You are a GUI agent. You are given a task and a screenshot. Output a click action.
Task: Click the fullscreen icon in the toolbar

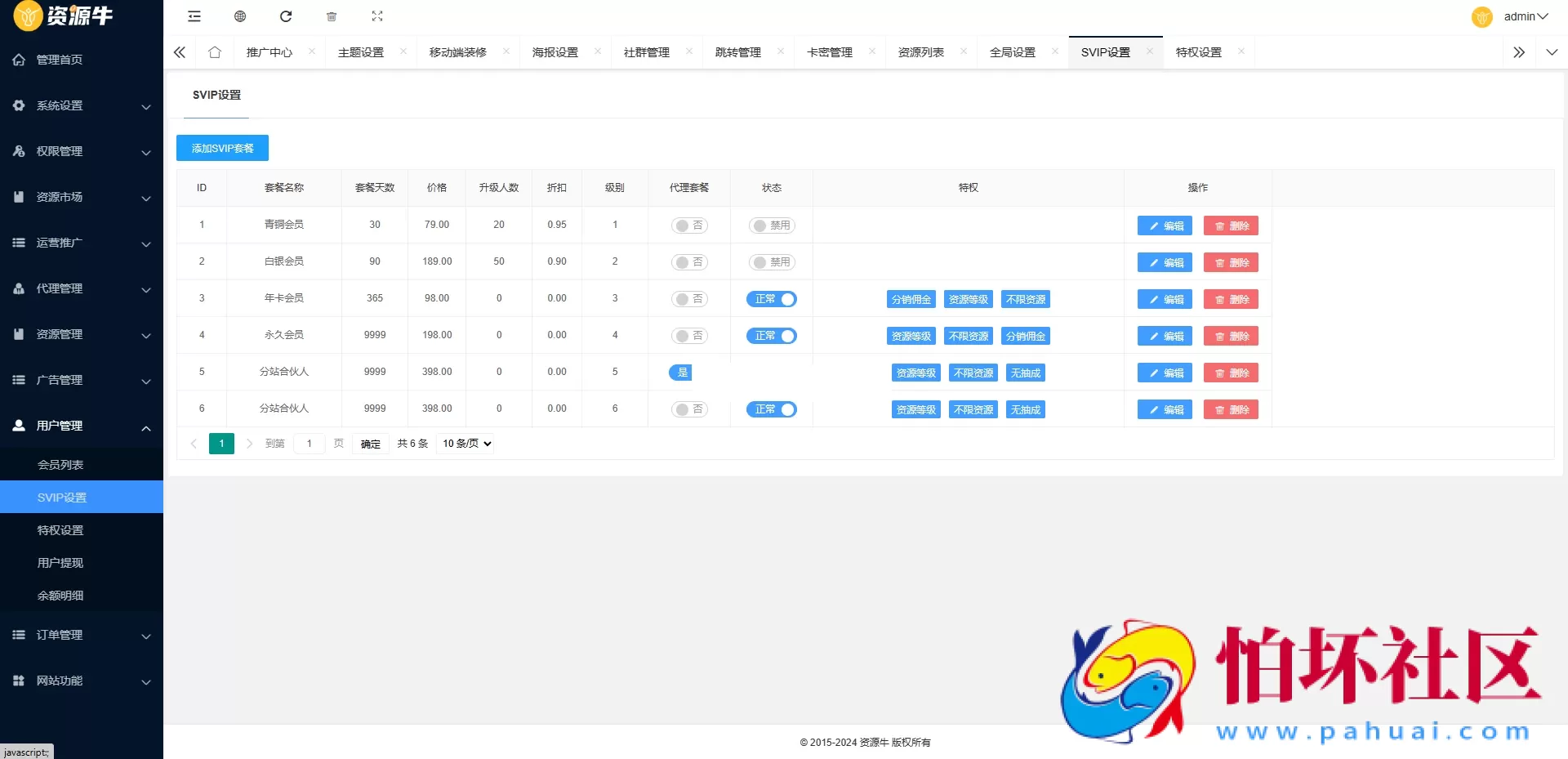tap(377, 16)
